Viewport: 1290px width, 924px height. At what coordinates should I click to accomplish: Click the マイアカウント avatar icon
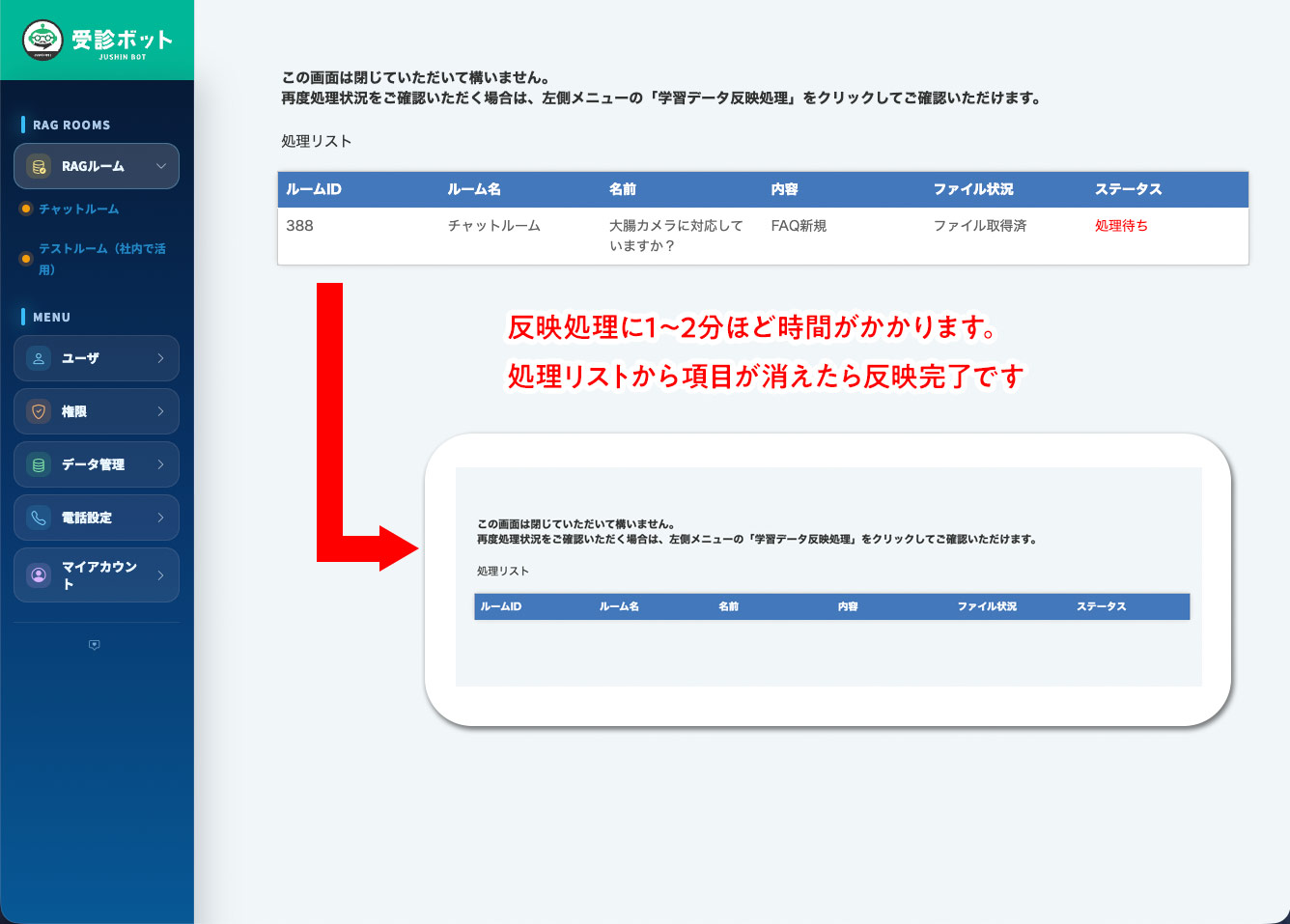coord(39,574)
